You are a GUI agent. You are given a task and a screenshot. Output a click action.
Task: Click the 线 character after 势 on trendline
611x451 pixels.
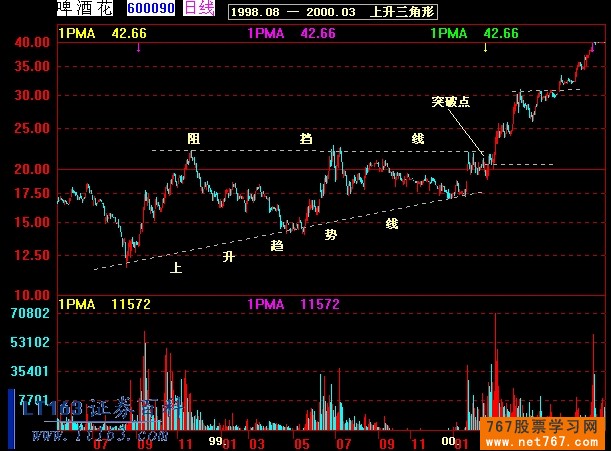coord(392,224)
